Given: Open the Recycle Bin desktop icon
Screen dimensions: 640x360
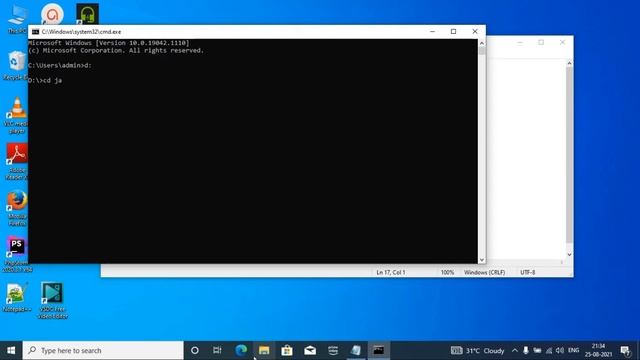Looking at the screenshot, I should [16, 65].
